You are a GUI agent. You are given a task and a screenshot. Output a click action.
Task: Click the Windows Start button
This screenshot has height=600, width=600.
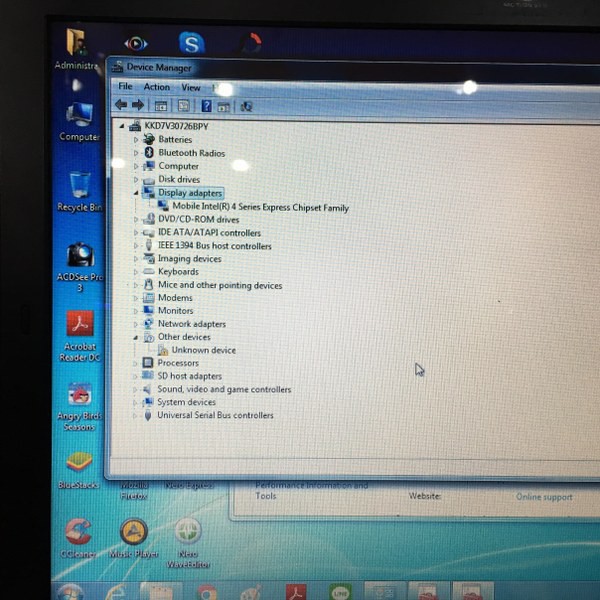(70, 592)
